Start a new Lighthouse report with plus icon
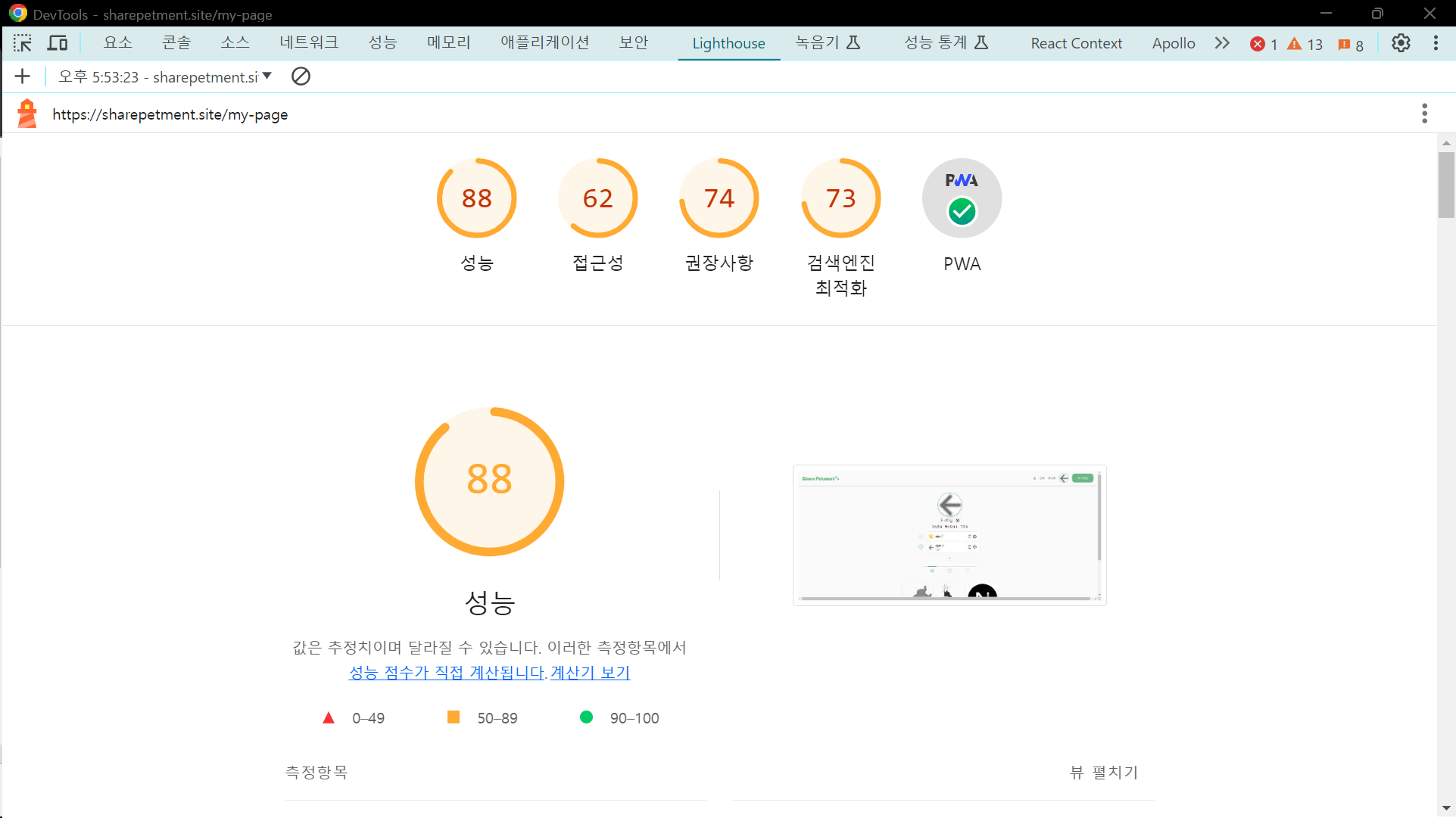Image resolution: width=1456 pixels, height=818 pixels. tap(23, 76)
